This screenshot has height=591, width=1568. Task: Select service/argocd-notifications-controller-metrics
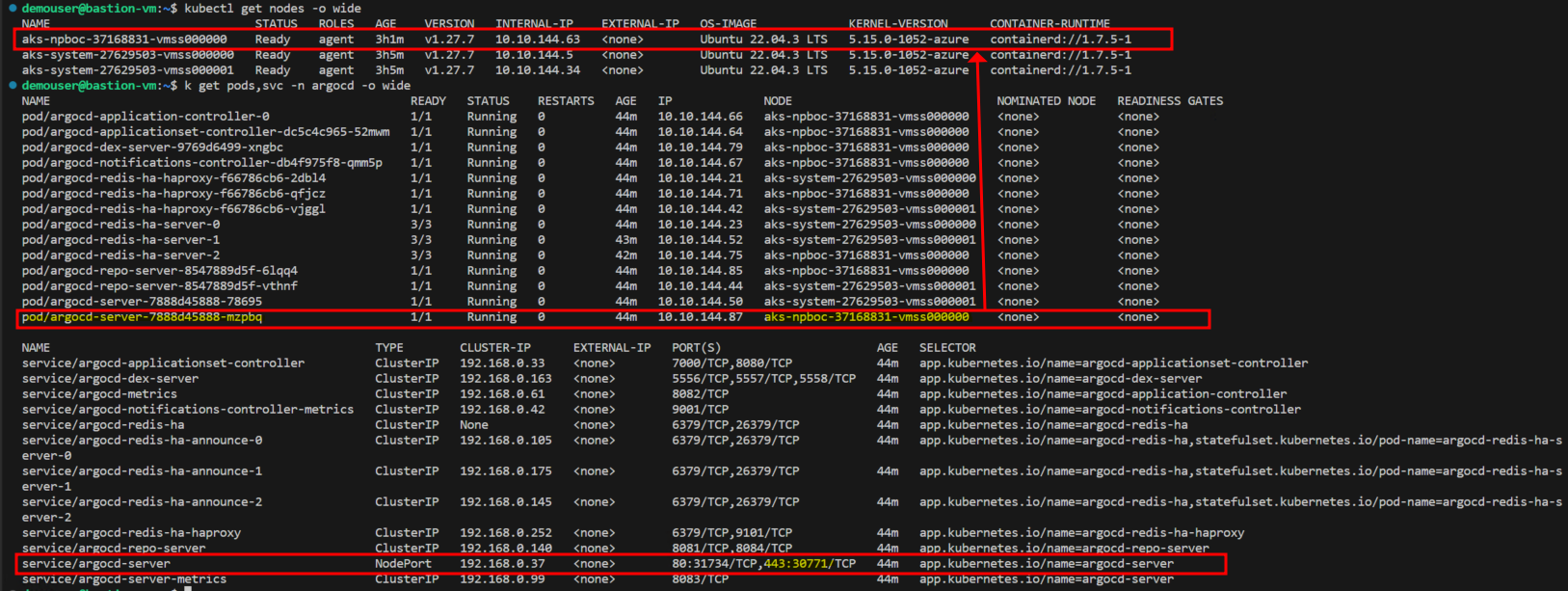coord(188,410)
